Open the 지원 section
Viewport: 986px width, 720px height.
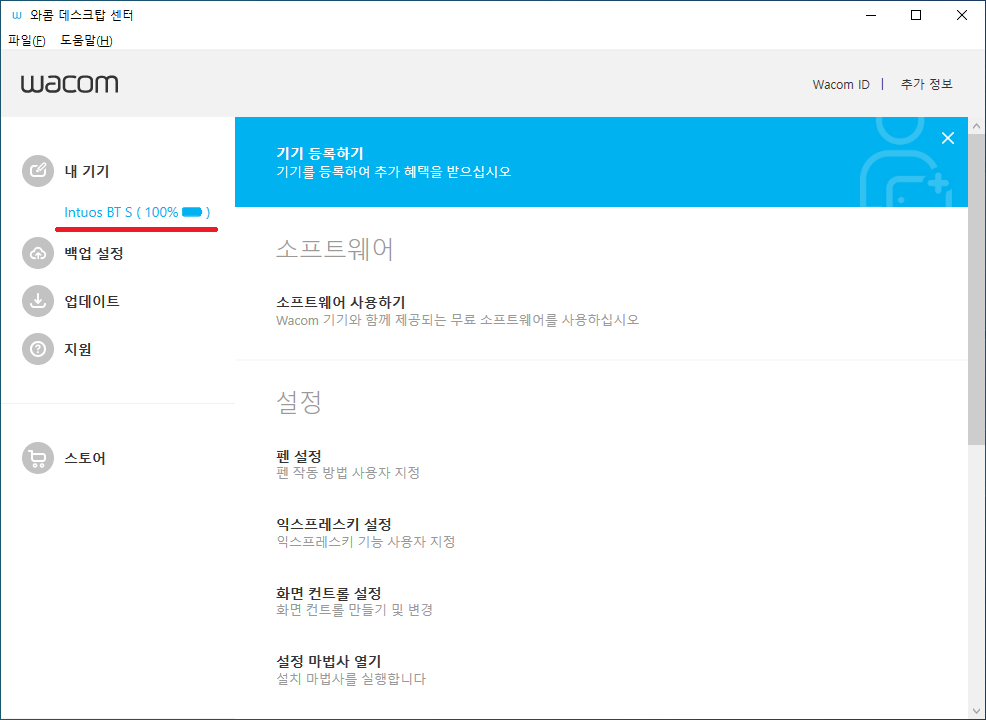[x=78, y=349]
